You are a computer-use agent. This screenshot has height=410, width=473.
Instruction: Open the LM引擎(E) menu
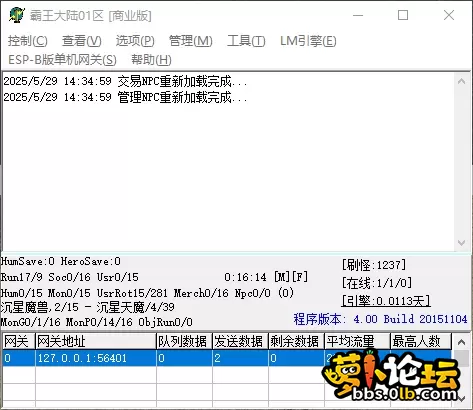[308, 41]
